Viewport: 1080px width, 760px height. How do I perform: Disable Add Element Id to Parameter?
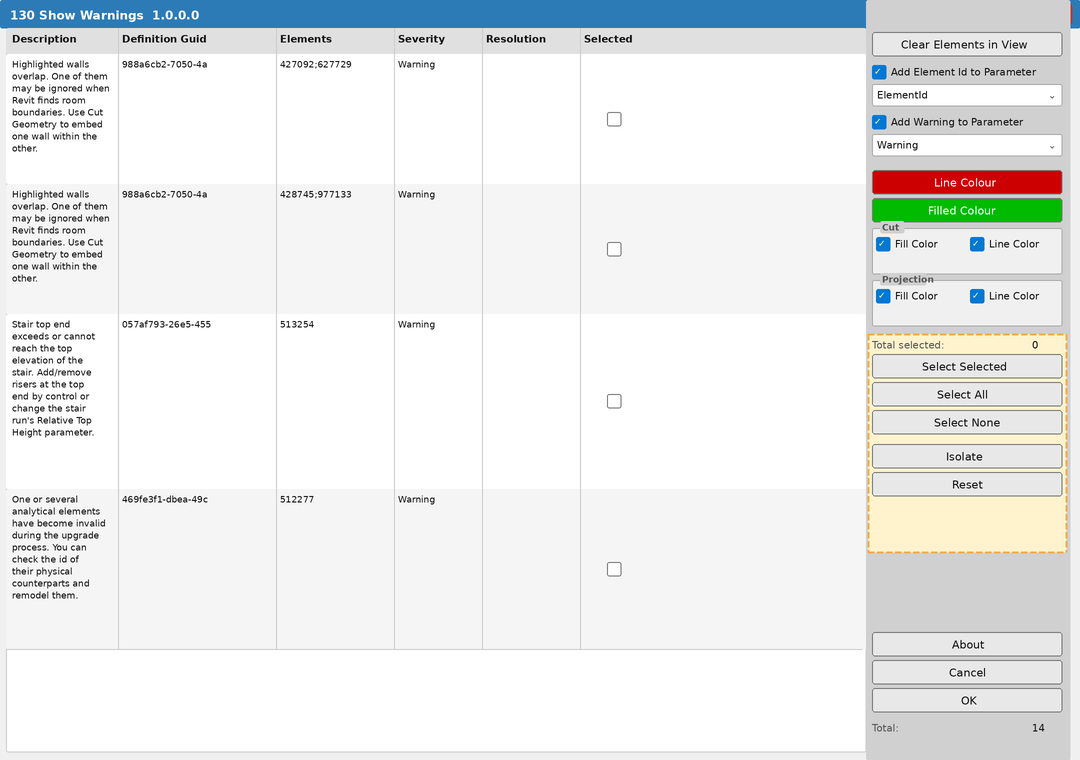tap(878, 71)
